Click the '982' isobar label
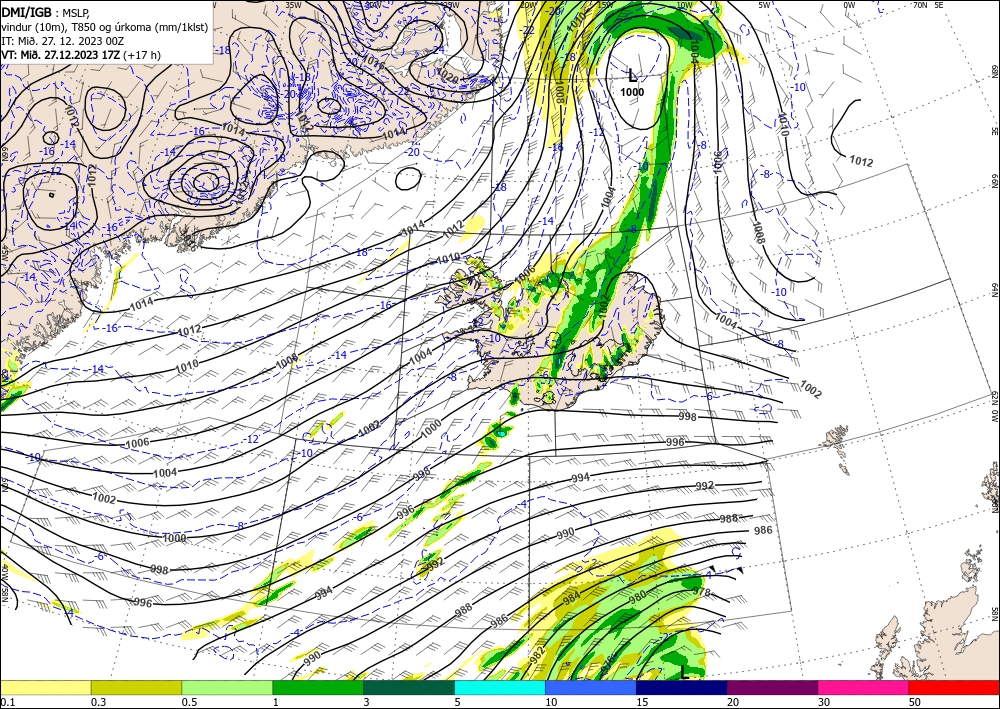This screenshot has width=1000, height=709. pyautogui.click(x=538, y=654)
